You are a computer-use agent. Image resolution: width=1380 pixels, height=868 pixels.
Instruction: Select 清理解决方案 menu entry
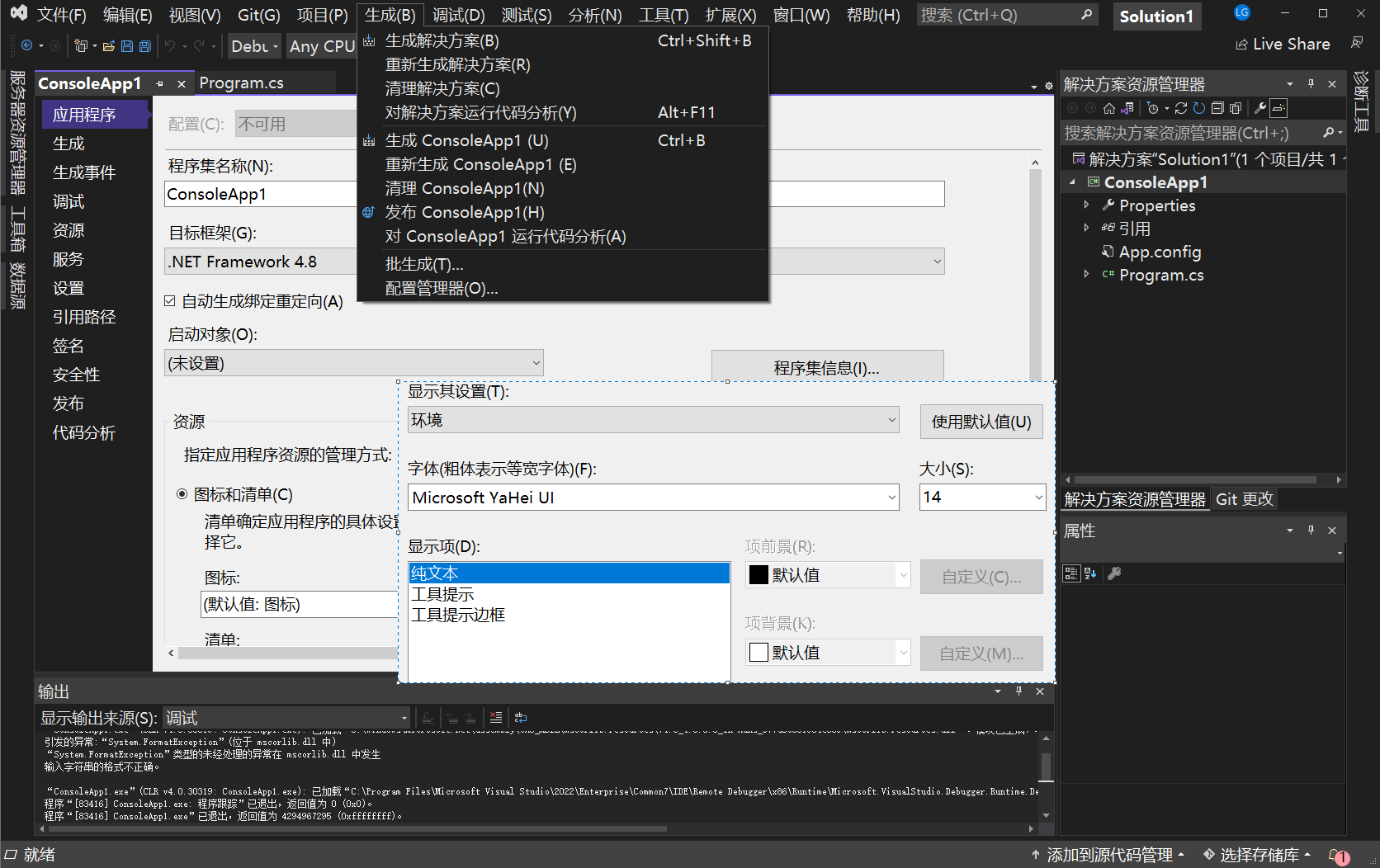[x=563, y=88]
